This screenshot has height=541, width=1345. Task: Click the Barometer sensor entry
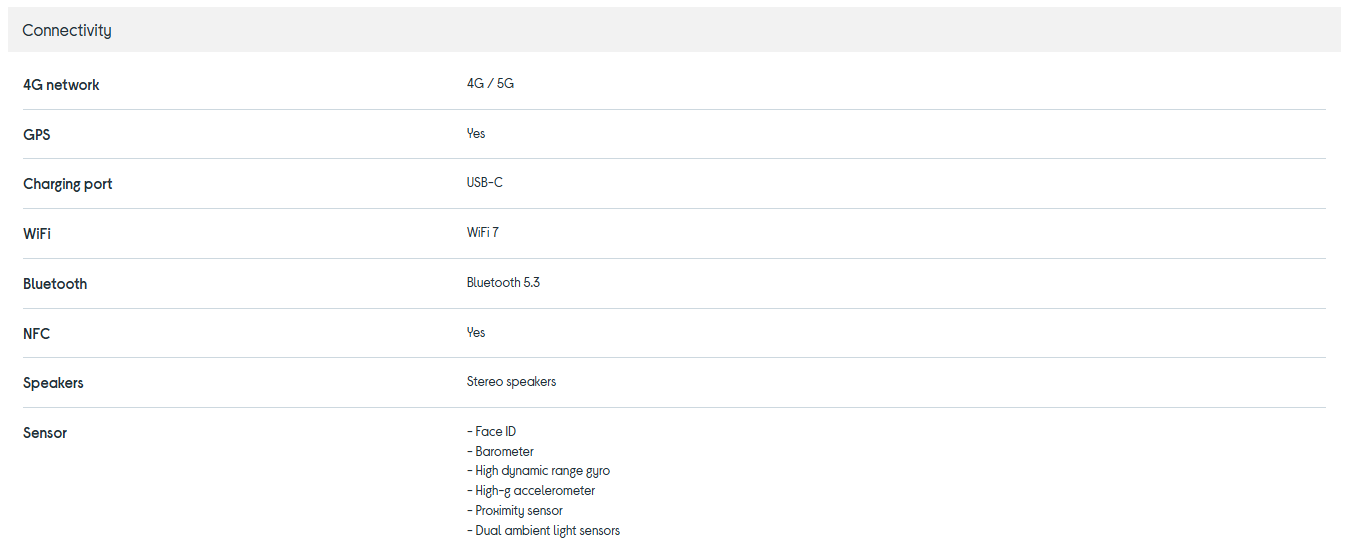tap(504, 452)
